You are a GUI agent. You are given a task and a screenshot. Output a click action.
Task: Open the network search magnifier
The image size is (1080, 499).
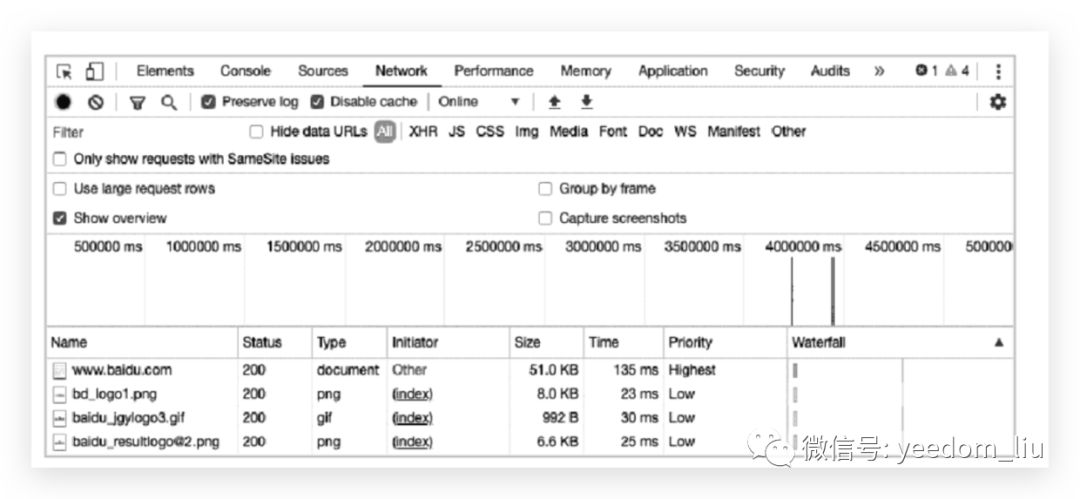pyautogui.click(x=169, y=102)
